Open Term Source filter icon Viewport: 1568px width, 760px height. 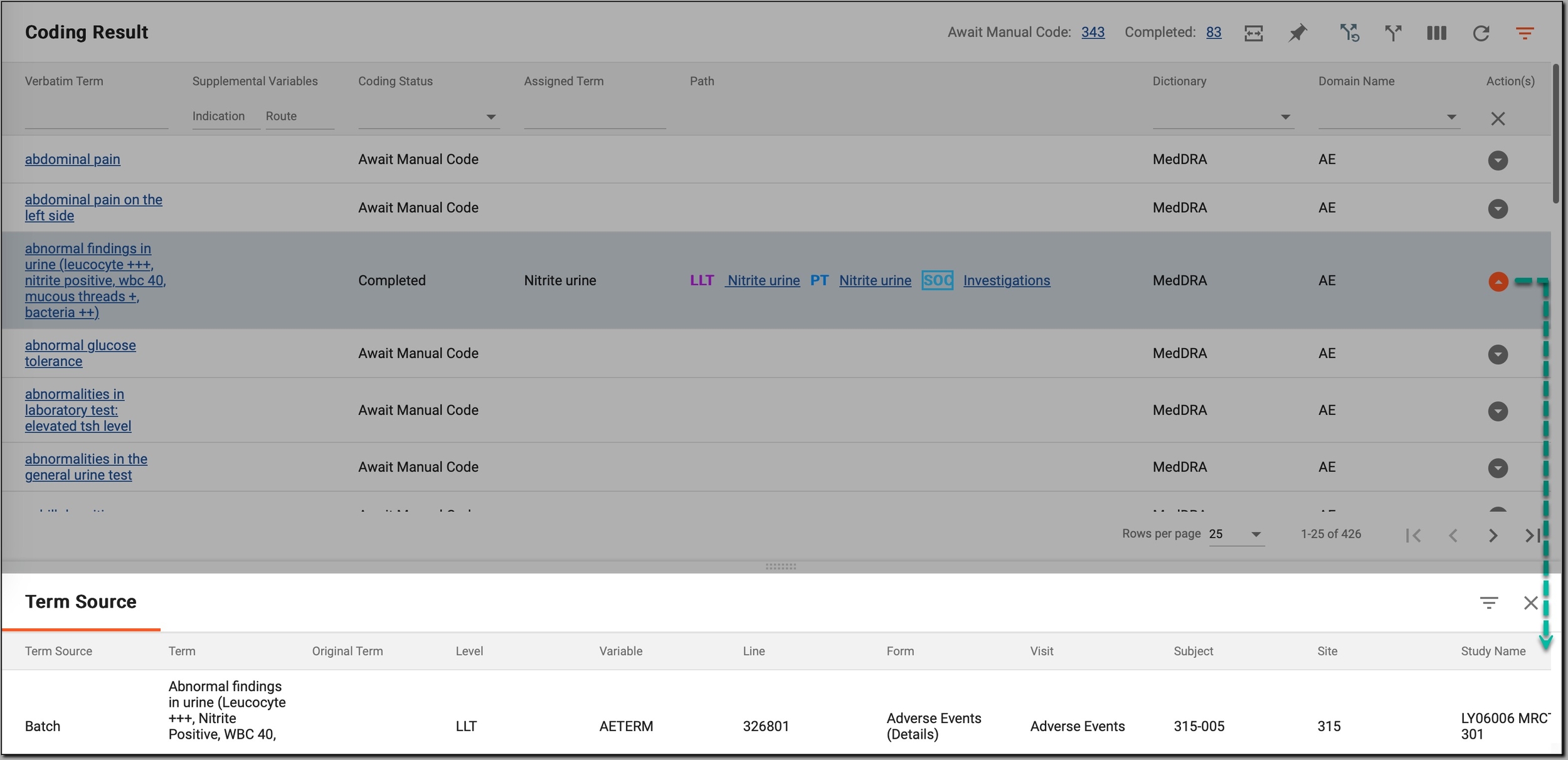coord(1489,603)
